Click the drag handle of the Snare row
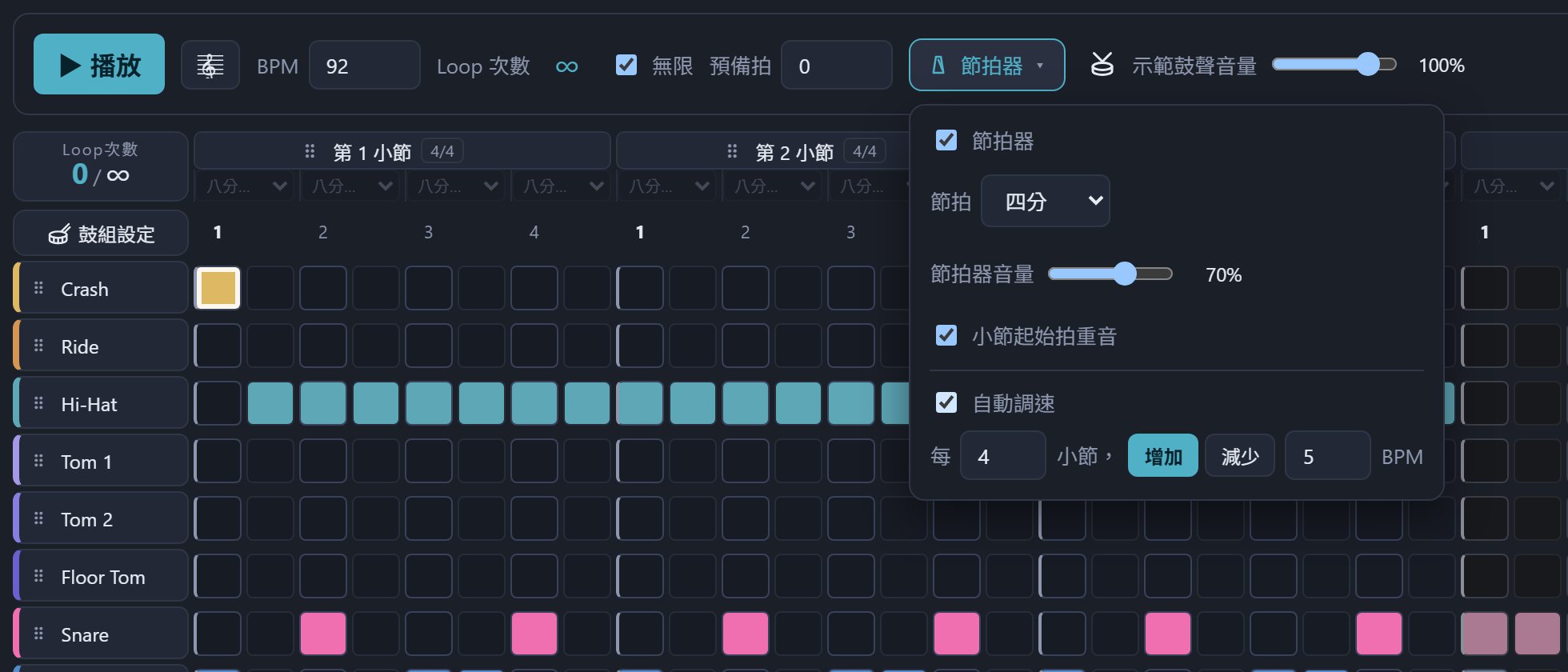The width and height of the screenshot is (1568, 672). [x=38, y=634]
